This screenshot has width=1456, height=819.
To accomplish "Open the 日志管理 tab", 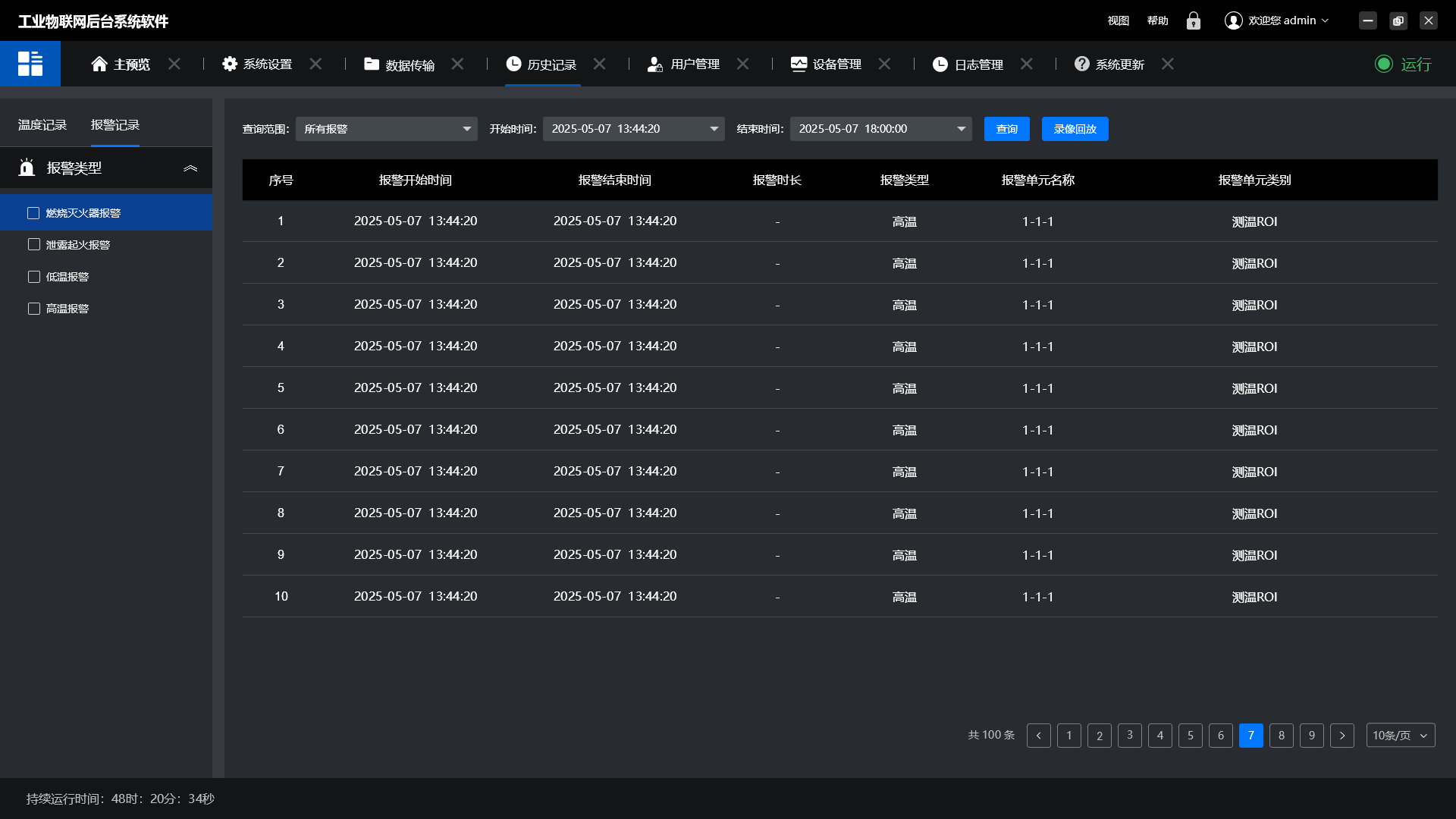I will pyautogui.click(x=977, y=64).
